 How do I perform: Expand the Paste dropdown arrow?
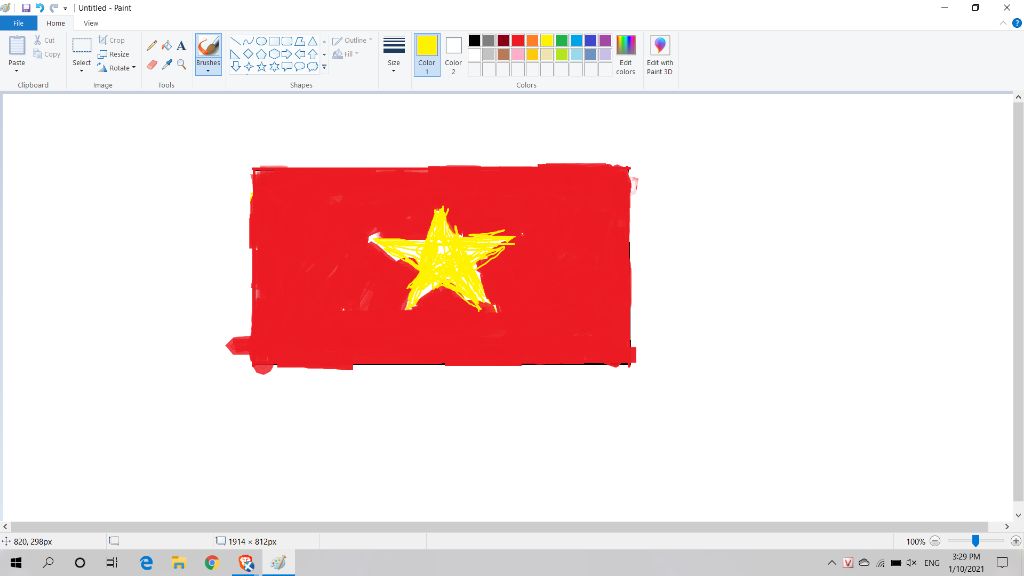coord(16,71)
